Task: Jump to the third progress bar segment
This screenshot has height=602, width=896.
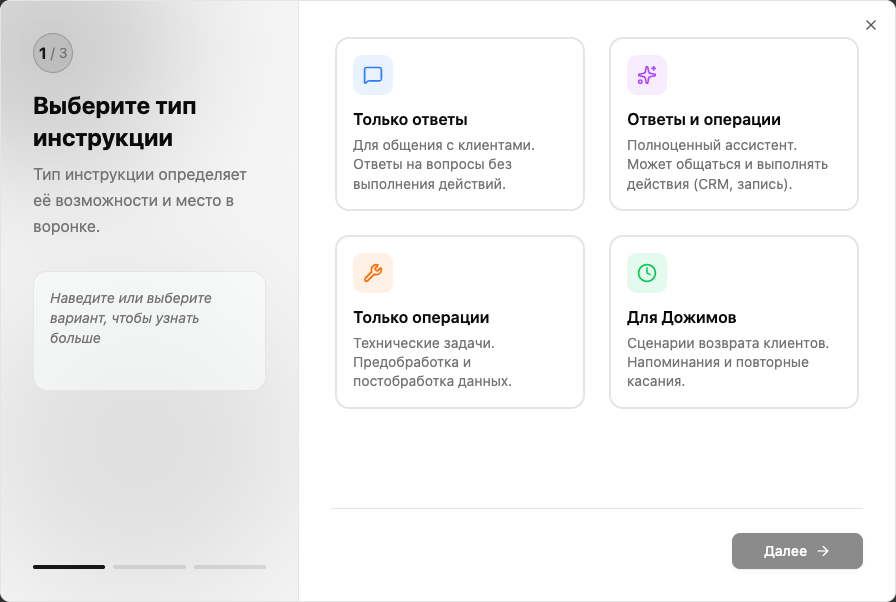Action: click(x=230, y=567)
